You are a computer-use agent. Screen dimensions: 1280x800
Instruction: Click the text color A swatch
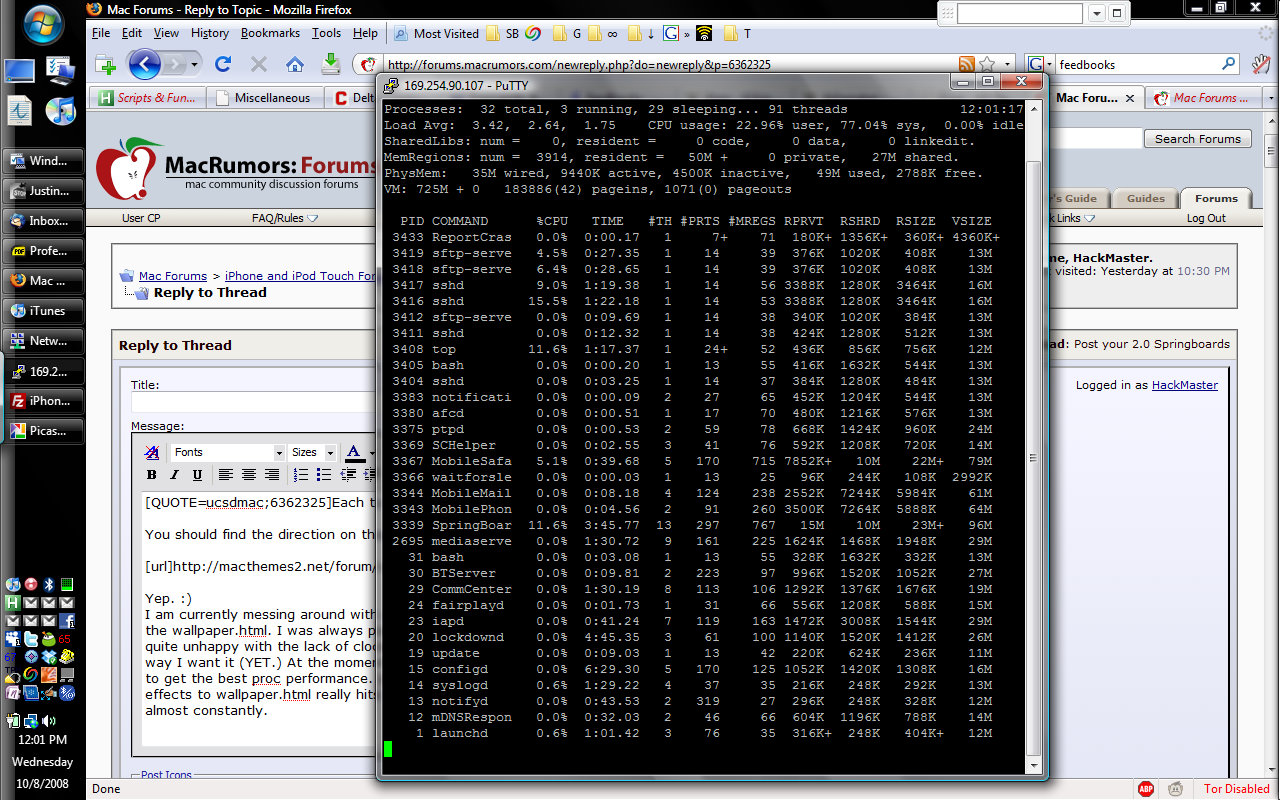[352, 452]
